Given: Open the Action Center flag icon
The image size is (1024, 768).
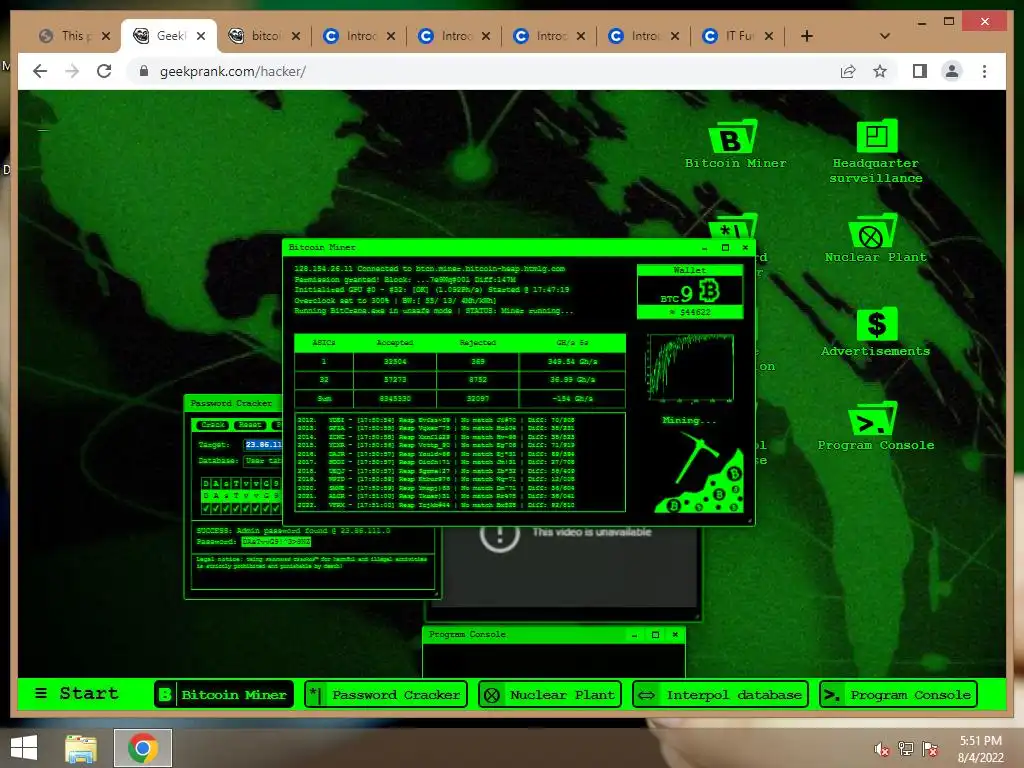Looking at the screenshot, I should click(929, 748).
